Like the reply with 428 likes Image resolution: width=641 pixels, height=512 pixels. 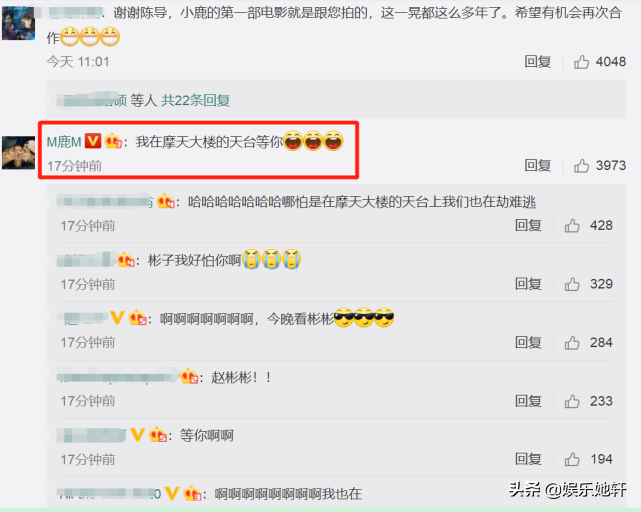(572, 225)
